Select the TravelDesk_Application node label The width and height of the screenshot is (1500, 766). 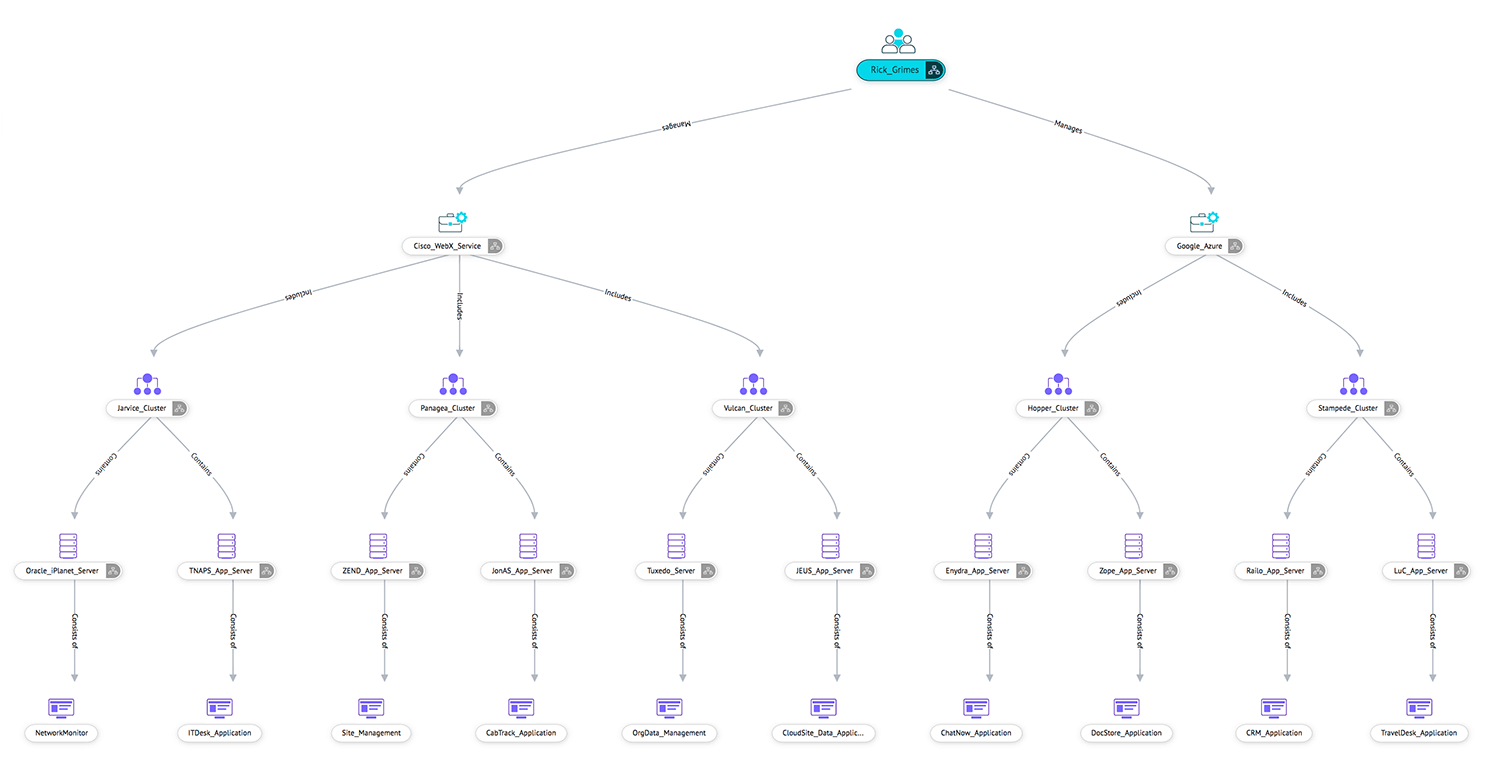tap(1420, 733)
